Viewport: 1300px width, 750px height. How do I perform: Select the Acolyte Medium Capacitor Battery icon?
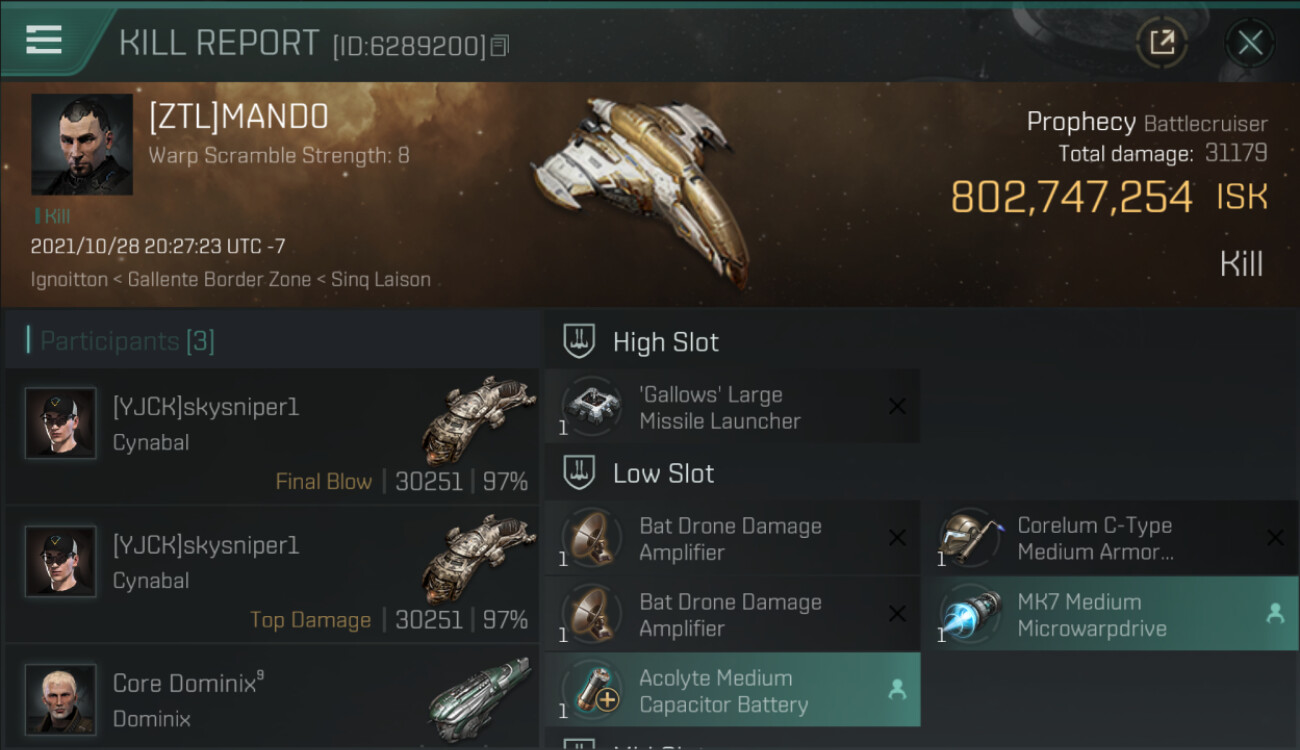592,690
